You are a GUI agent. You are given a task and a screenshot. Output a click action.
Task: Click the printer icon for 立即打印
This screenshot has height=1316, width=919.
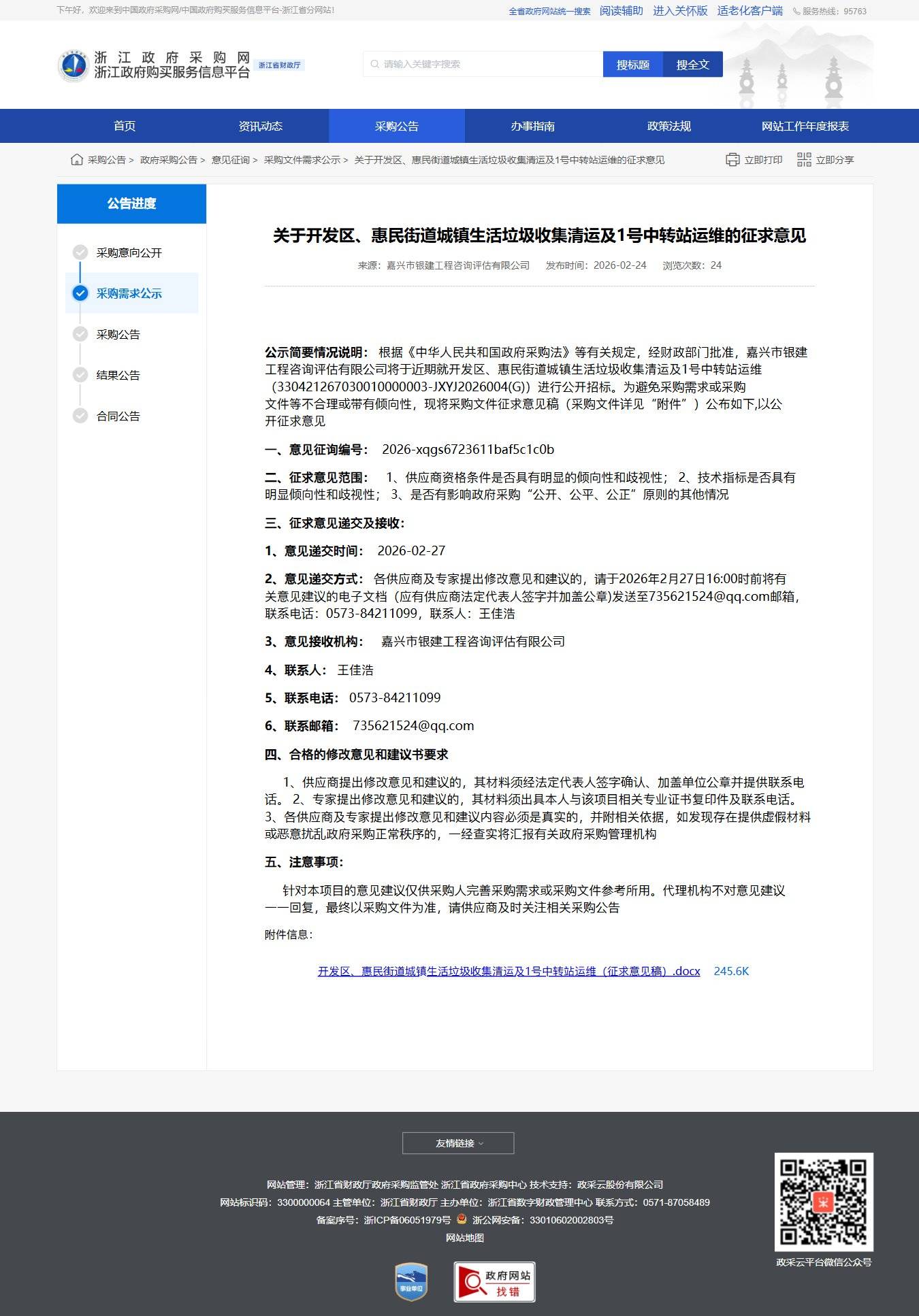click(x=732, y=160)
